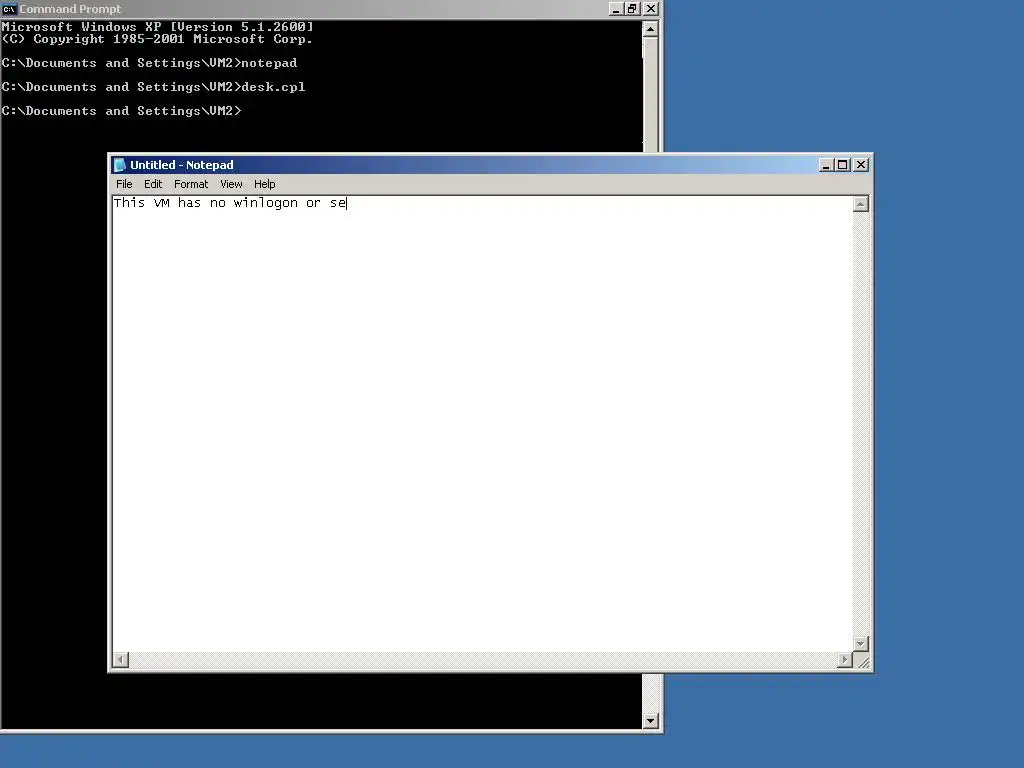Click the 'Command Prompt' title text

tap(70, 9)
